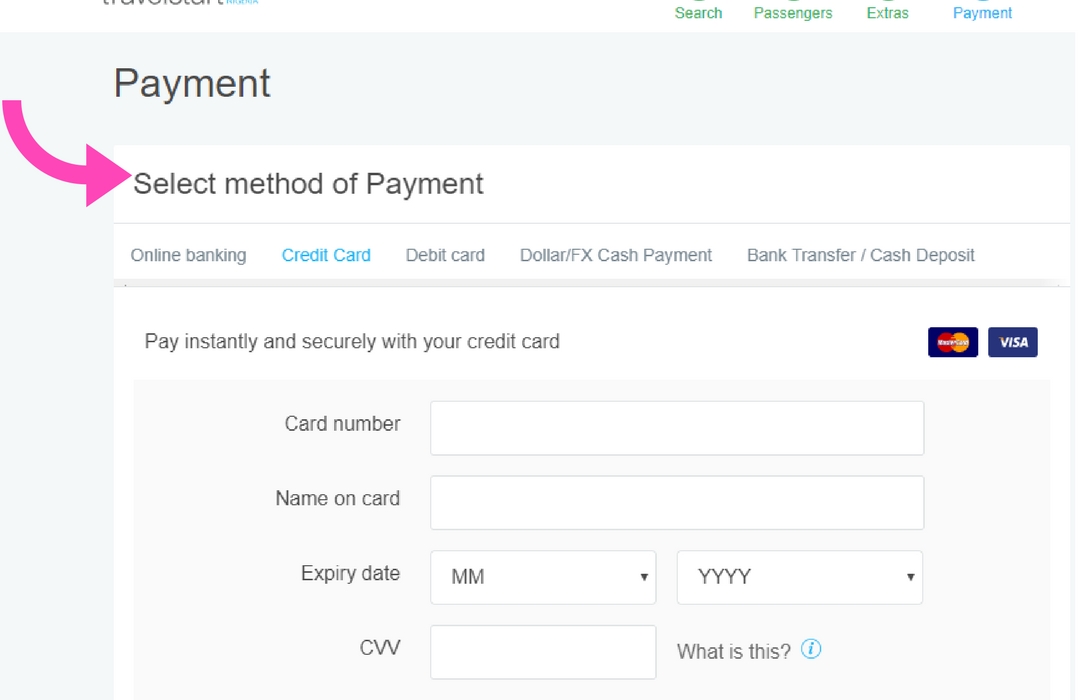This screenshot has width=1080, height=700.
Task: Click the Payment step in progress bar
Action: coord(982,12)
